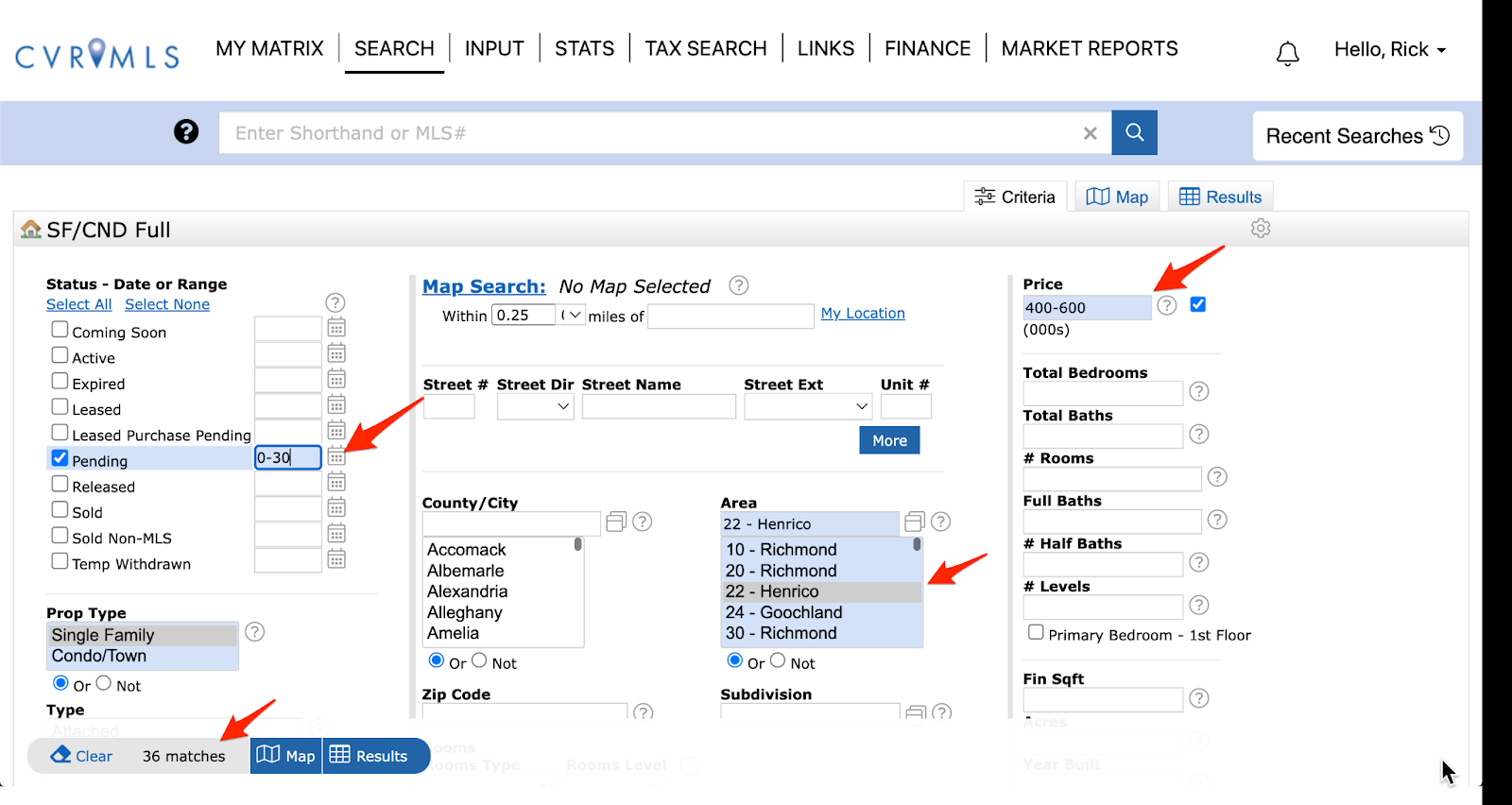Screen dimensions: 1512x805
Task: Check the Active status box
Action: 60,355
